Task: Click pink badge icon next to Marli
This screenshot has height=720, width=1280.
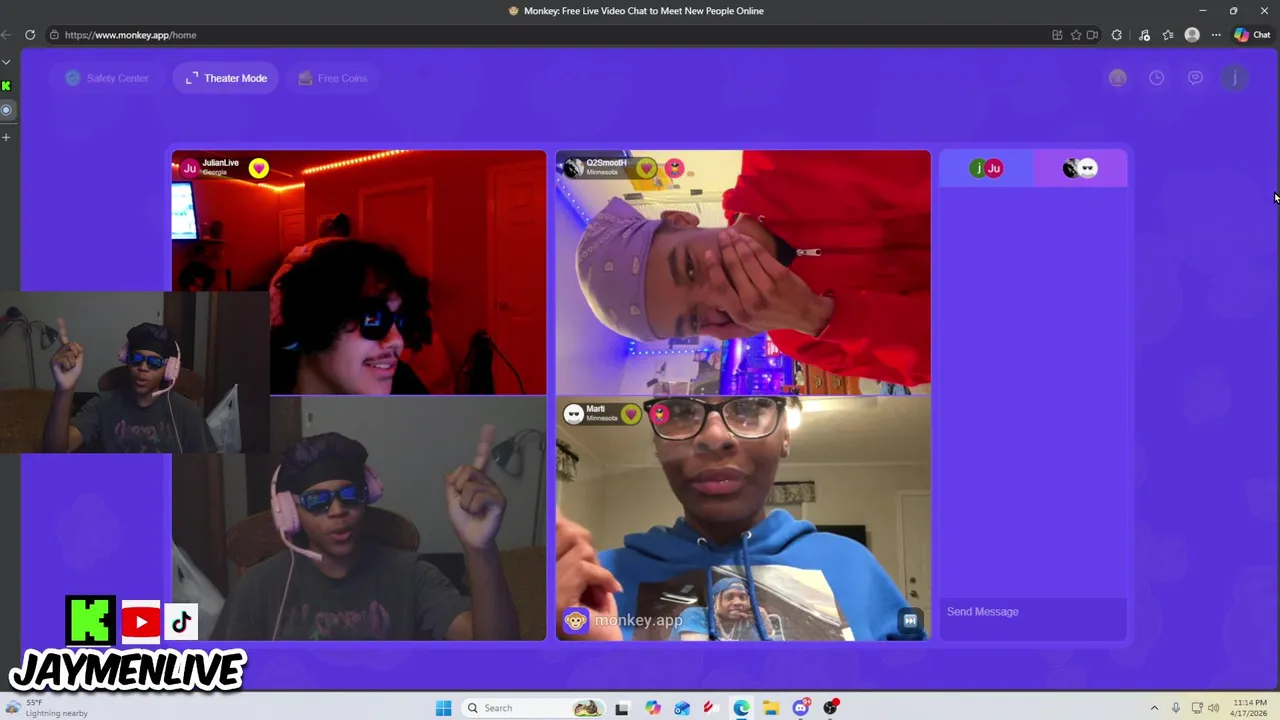Action: 659,414
